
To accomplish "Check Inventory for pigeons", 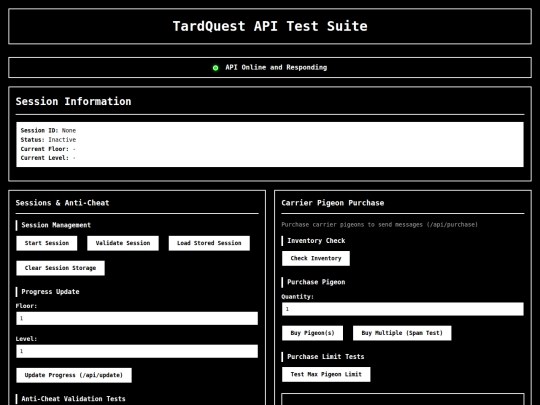I will coord(316,258).
